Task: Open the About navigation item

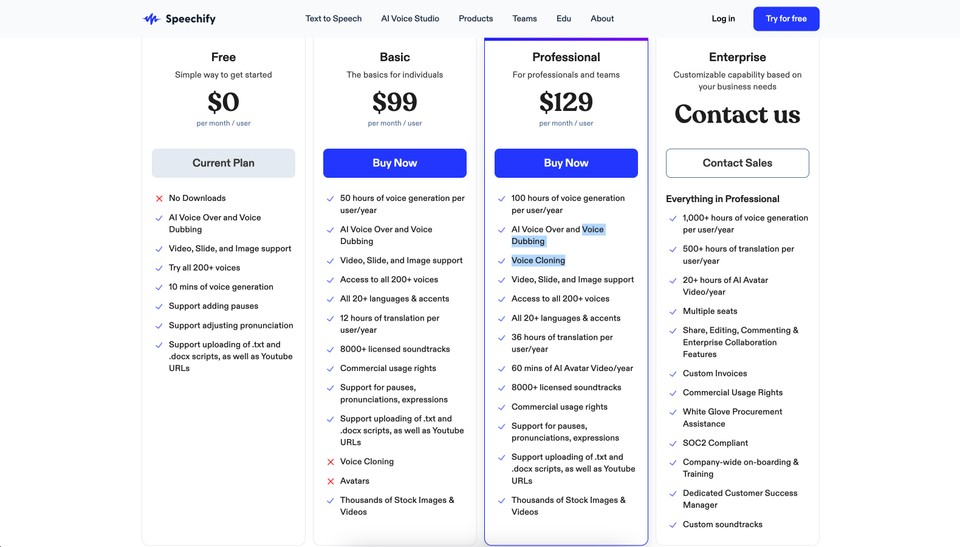Action: pyautogui.click(x=602, y=19)
